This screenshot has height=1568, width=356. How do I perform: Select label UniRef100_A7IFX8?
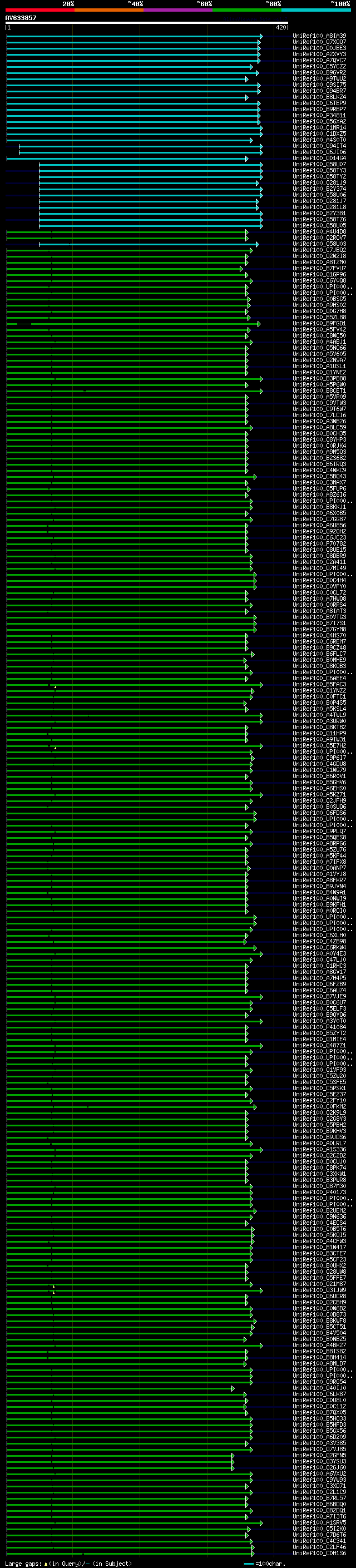coord(319,862)
